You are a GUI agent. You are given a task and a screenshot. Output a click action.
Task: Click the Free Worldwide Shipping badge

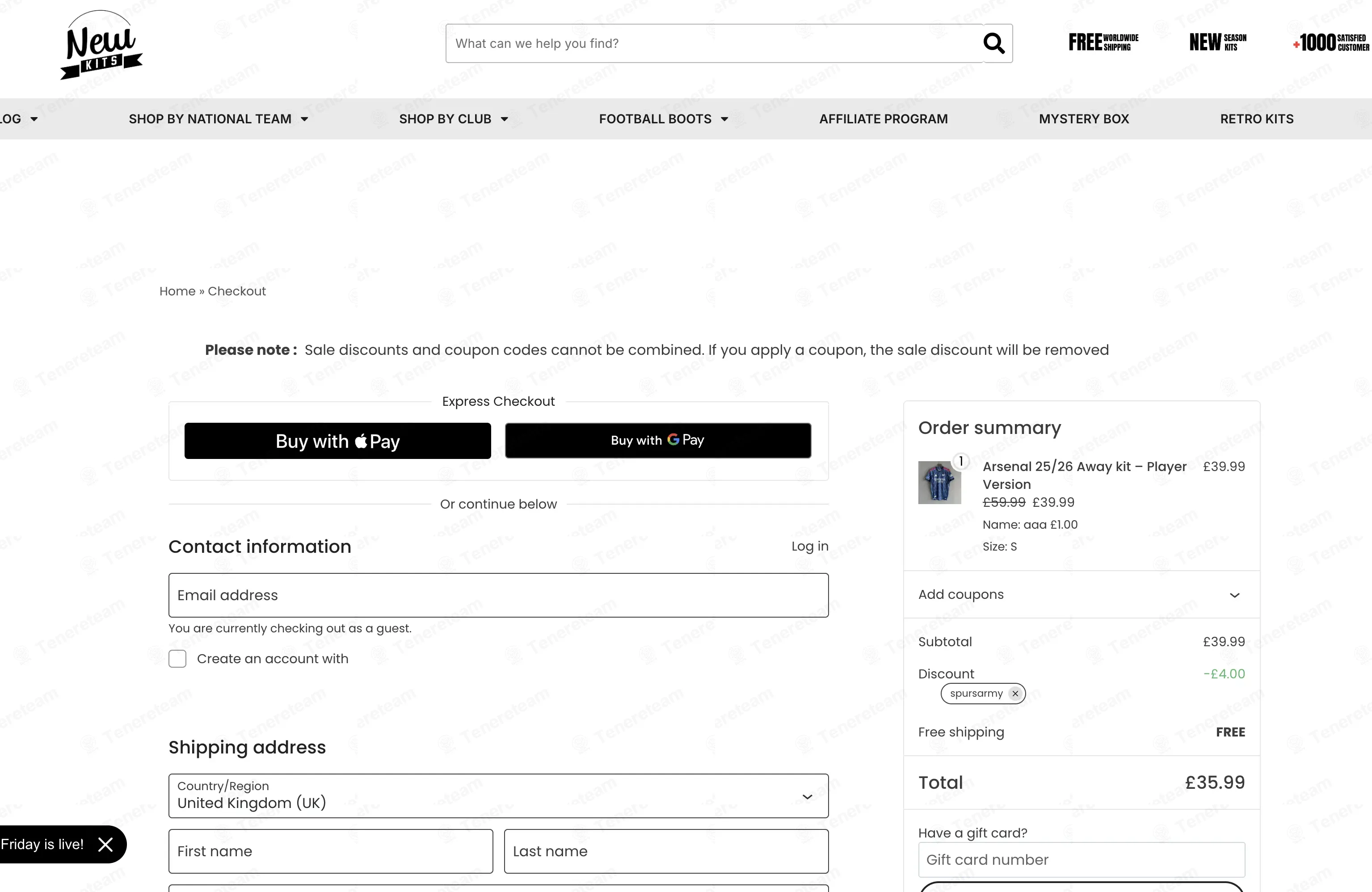1103,42
